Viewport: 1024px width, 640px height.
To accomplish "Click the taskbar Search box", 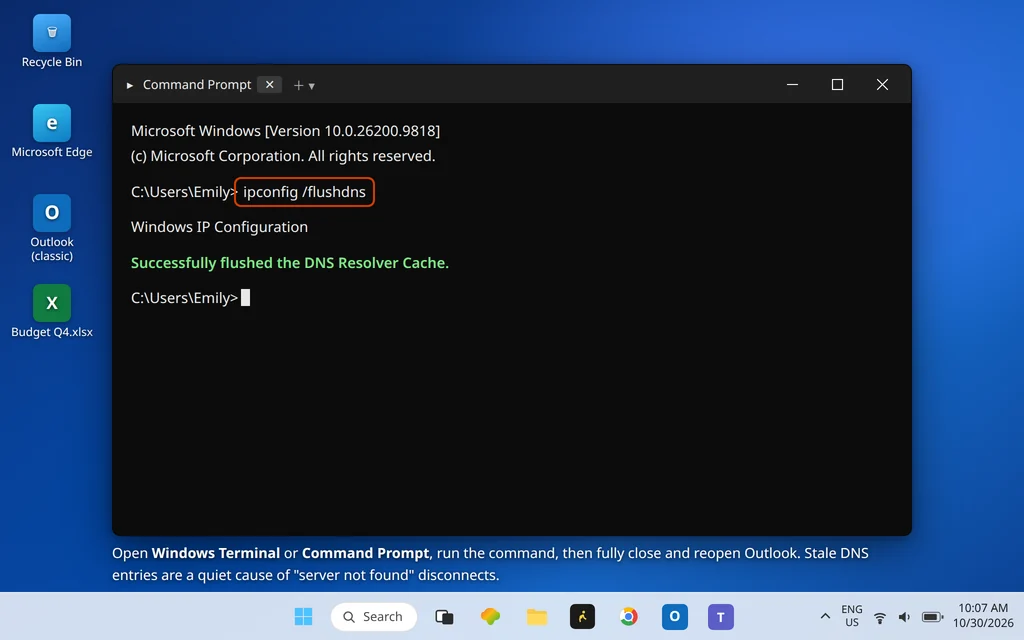I will click(x=374, y=616).
